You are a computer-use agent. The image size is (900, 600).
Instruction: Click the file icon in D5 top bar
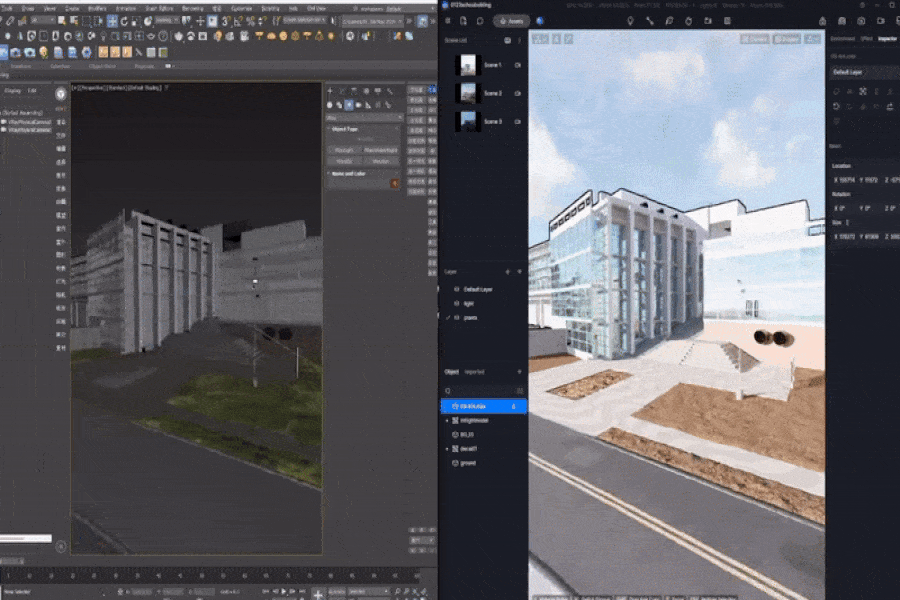[x=463, y=21]
